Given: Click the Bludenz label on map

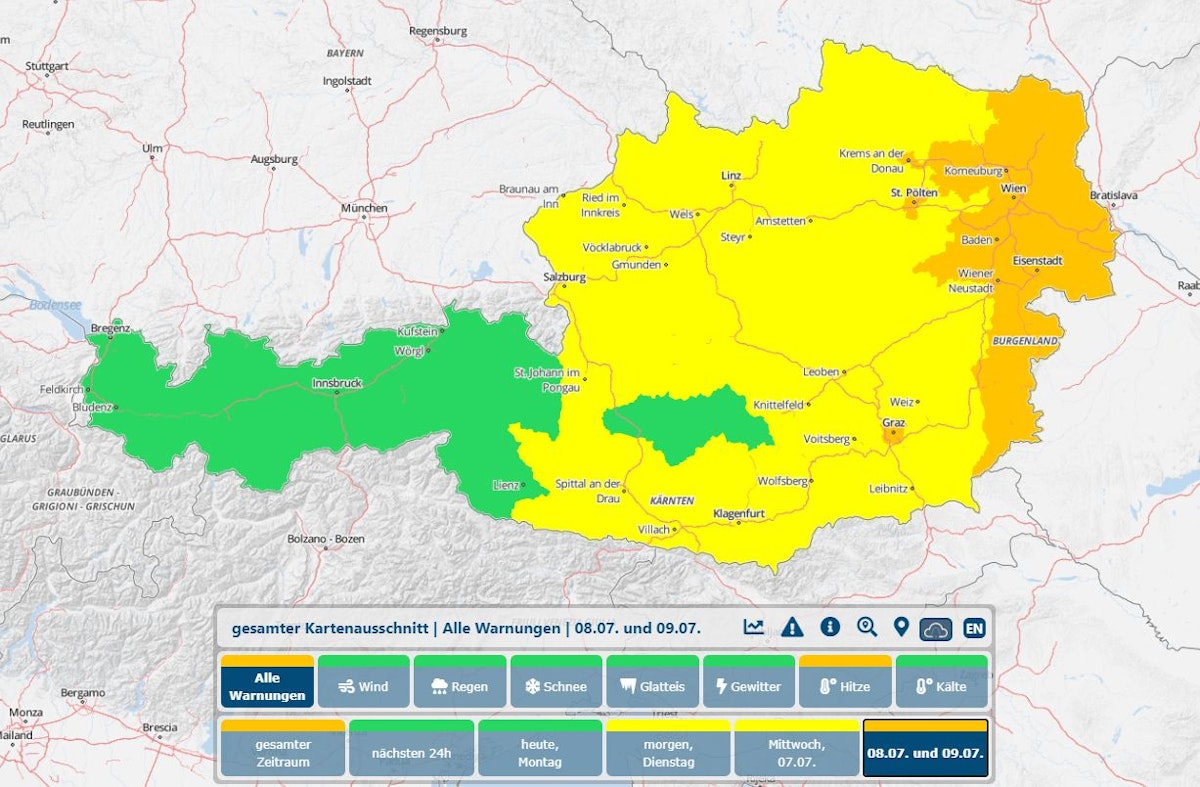Looking at the screenshot, I should pyautogui.click(x=92, y=407).
